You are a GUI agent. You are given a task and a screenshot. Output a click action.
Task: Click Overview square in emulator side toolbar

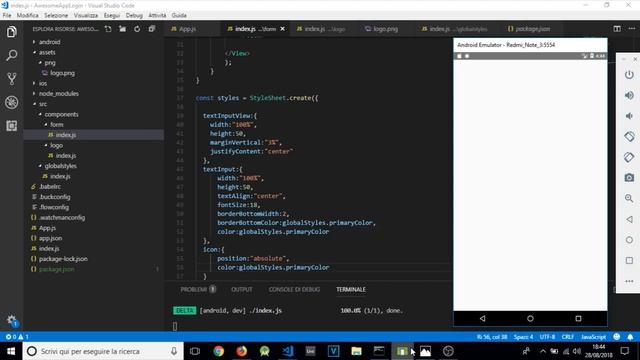pyautogui.click(x=629, y=260)
